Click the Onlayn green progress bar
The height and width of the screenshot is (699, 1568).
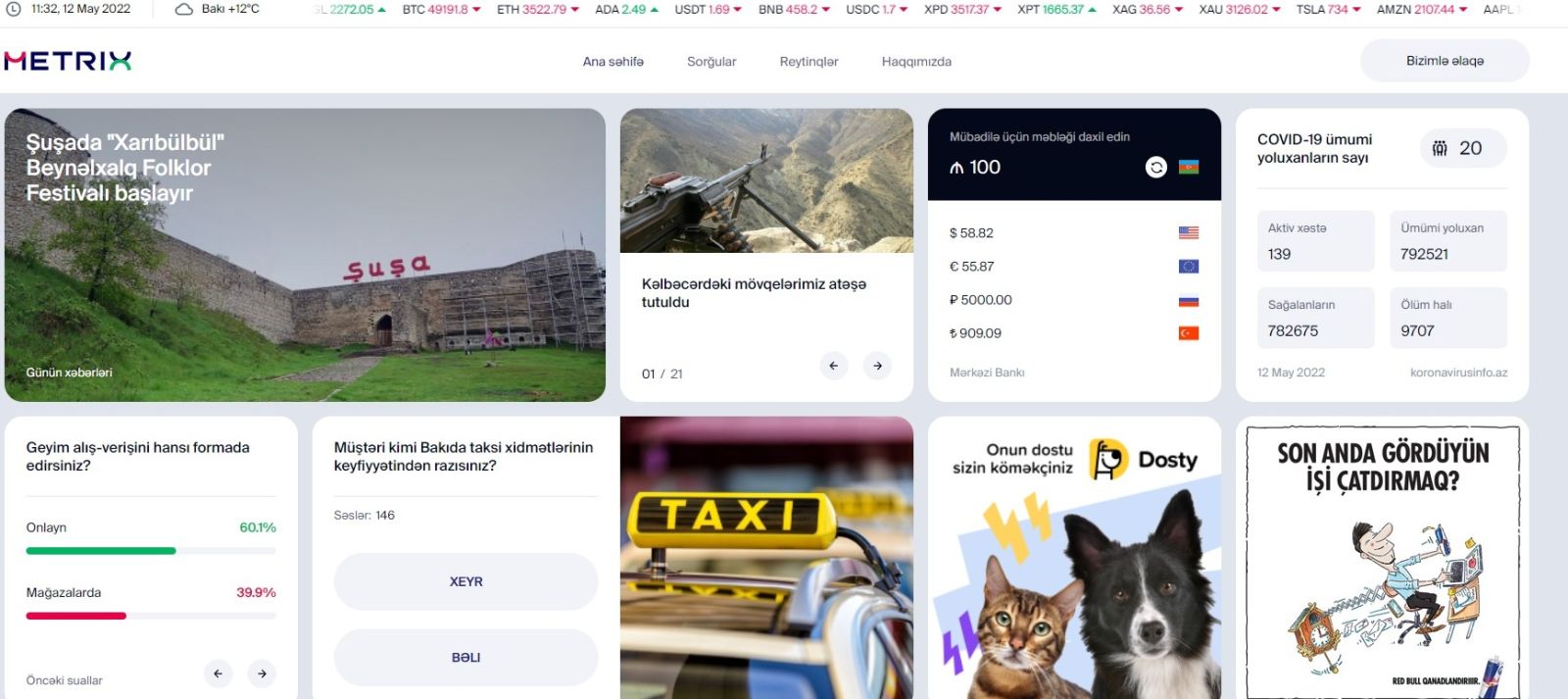pyautogui.click(x=101, y=551)
